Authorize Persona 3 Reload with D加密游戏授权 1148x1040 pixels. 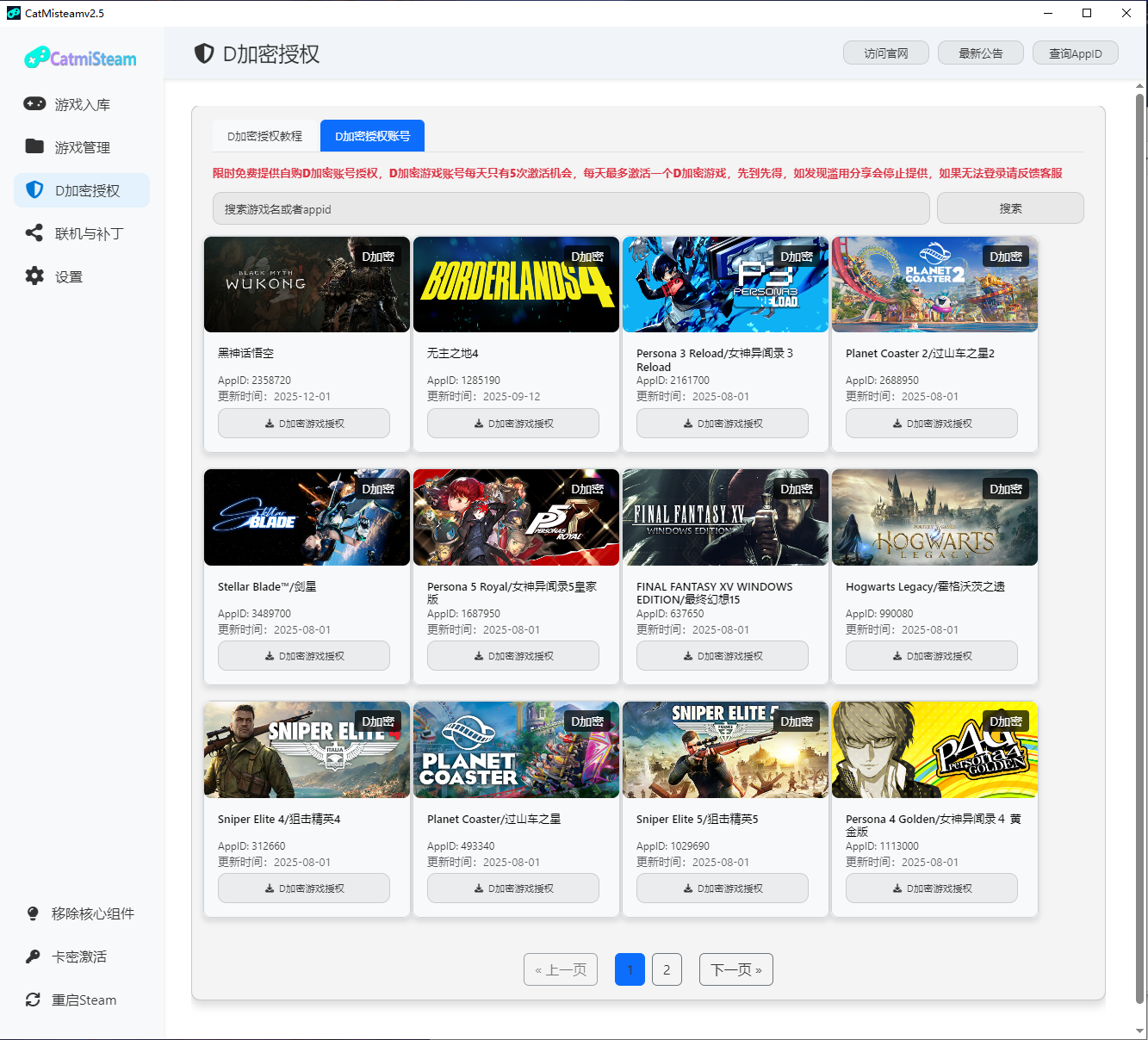(x=723, y=424)
